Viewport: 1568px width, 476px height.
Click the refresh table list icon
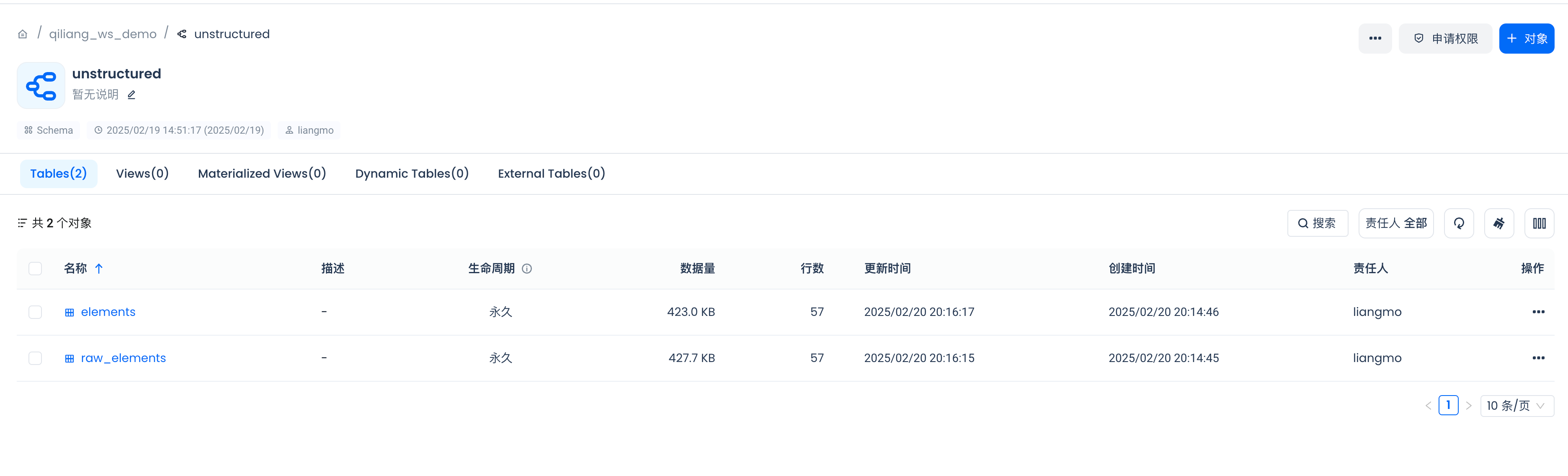pos(1458,223)
